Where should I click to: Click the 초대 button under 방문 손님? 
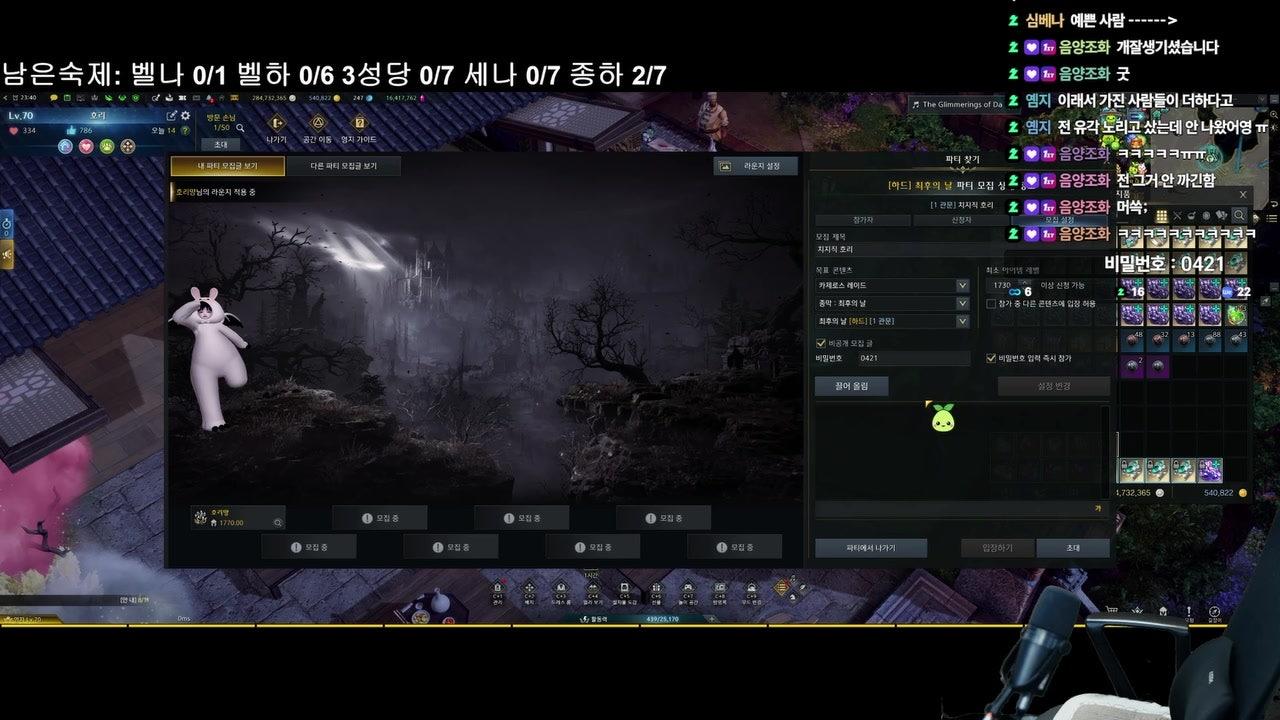(x=221, y=144)
